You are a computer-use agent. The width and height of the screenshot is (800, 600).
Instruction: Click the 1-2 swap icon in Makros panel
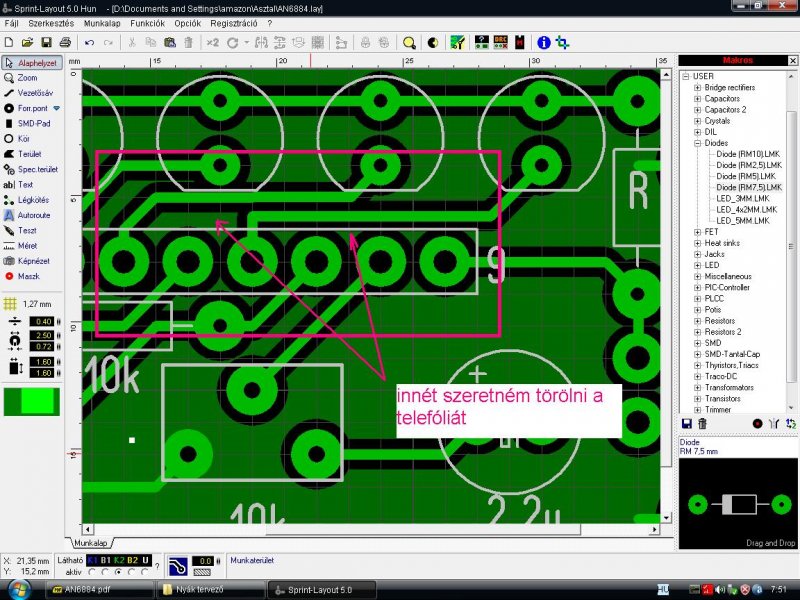[791, 423]
